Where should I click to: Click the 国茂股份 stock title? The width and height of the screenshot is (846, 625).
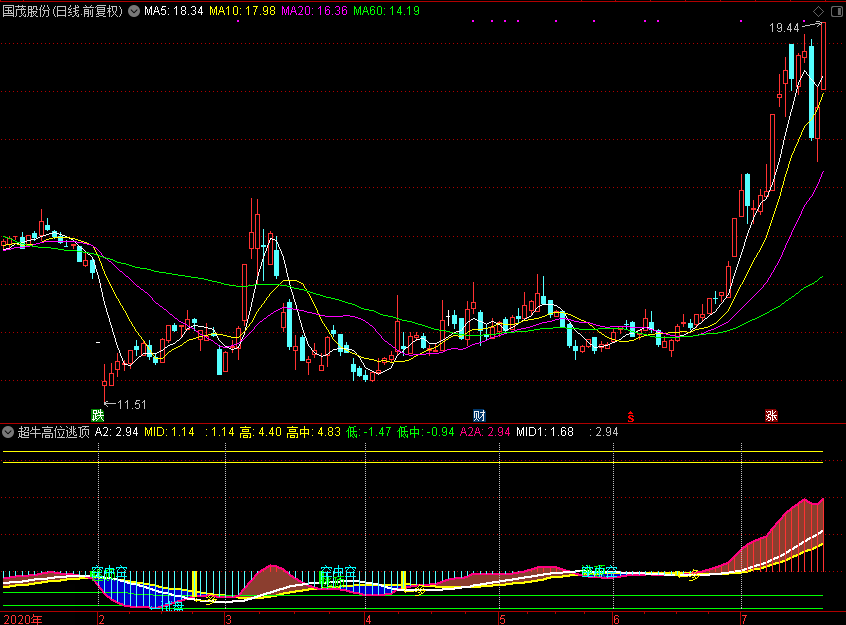(x=27, y=12)
